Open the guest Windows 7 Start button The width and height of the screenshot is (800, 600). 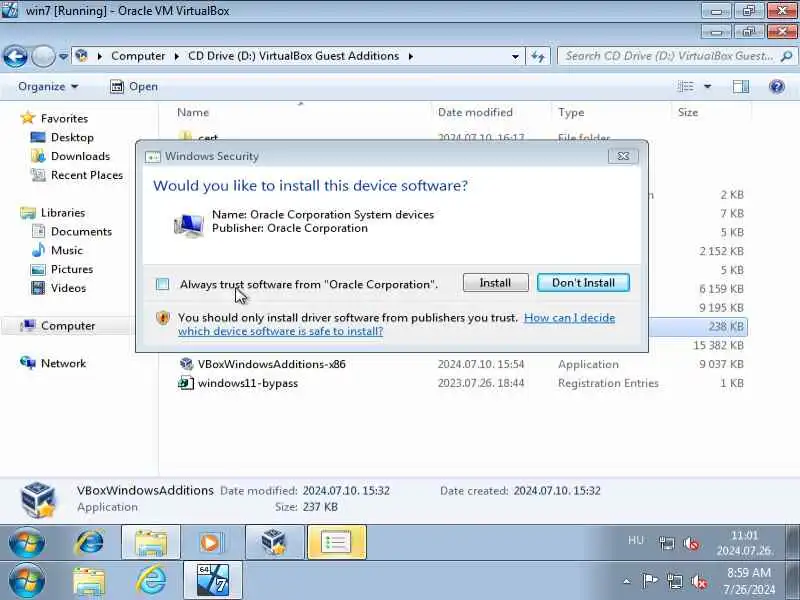tap(27, 543)
